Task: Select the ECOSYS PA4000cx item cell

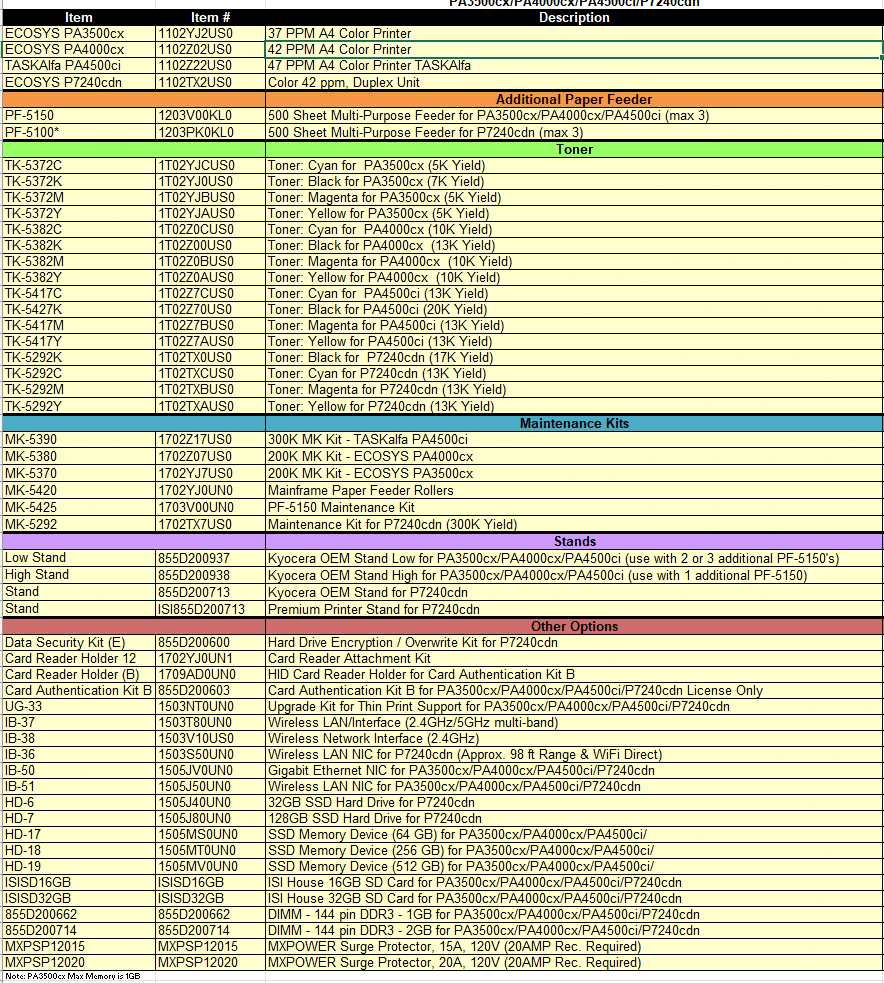Action: coord(78,49)
